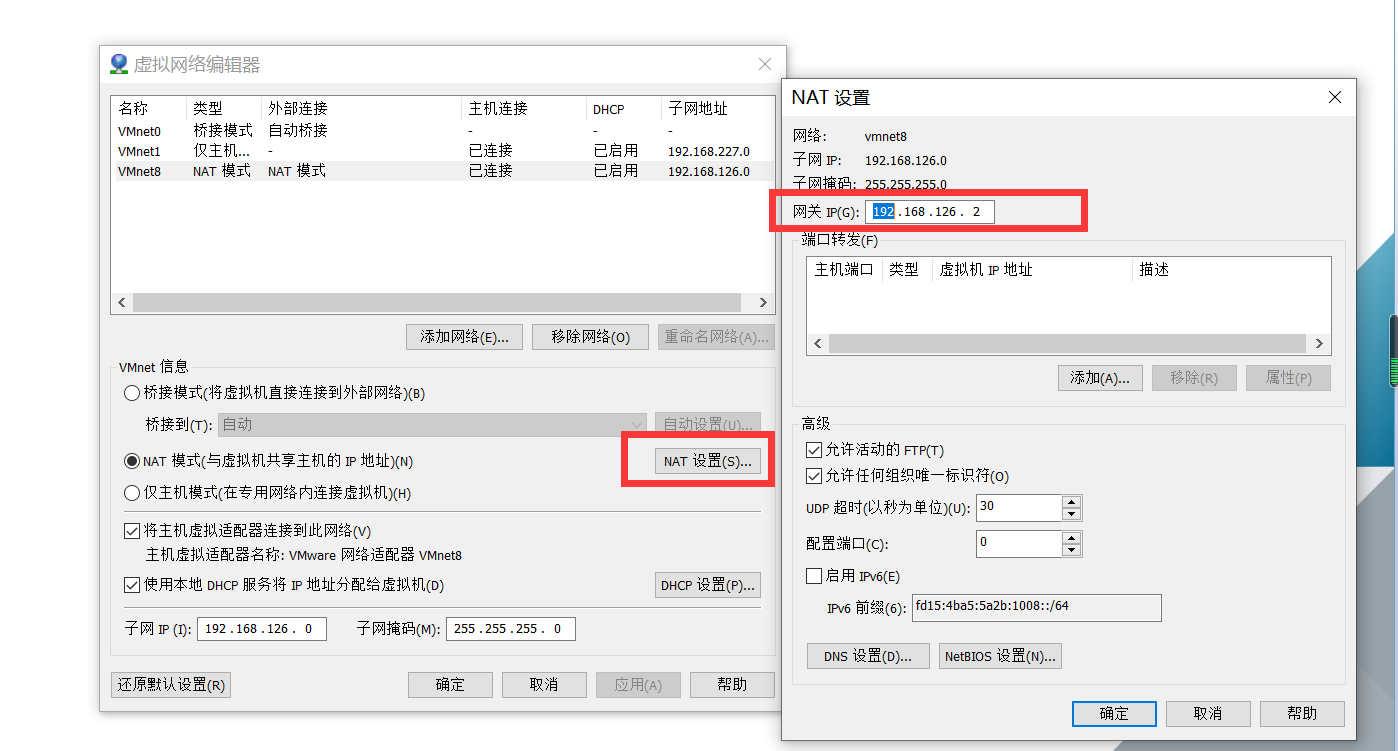Open NAT 设置(S)... button
This screenshot has width=1398, height=751.
click(x=708, y=461)
